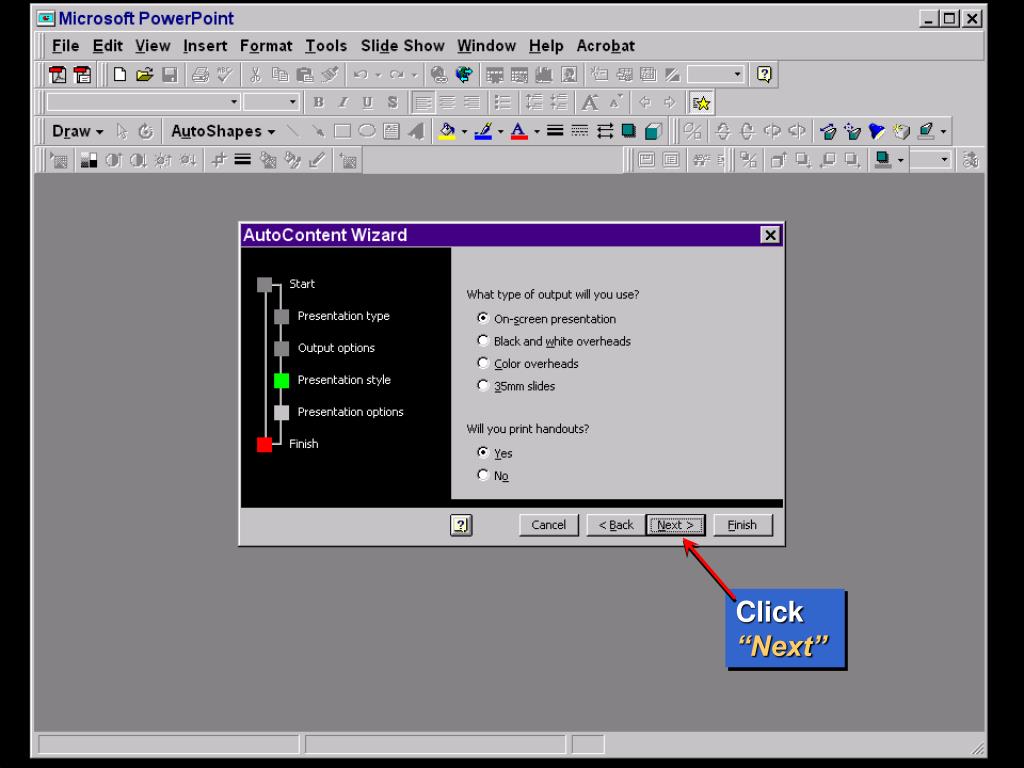Click the Bold B icon

318,103
